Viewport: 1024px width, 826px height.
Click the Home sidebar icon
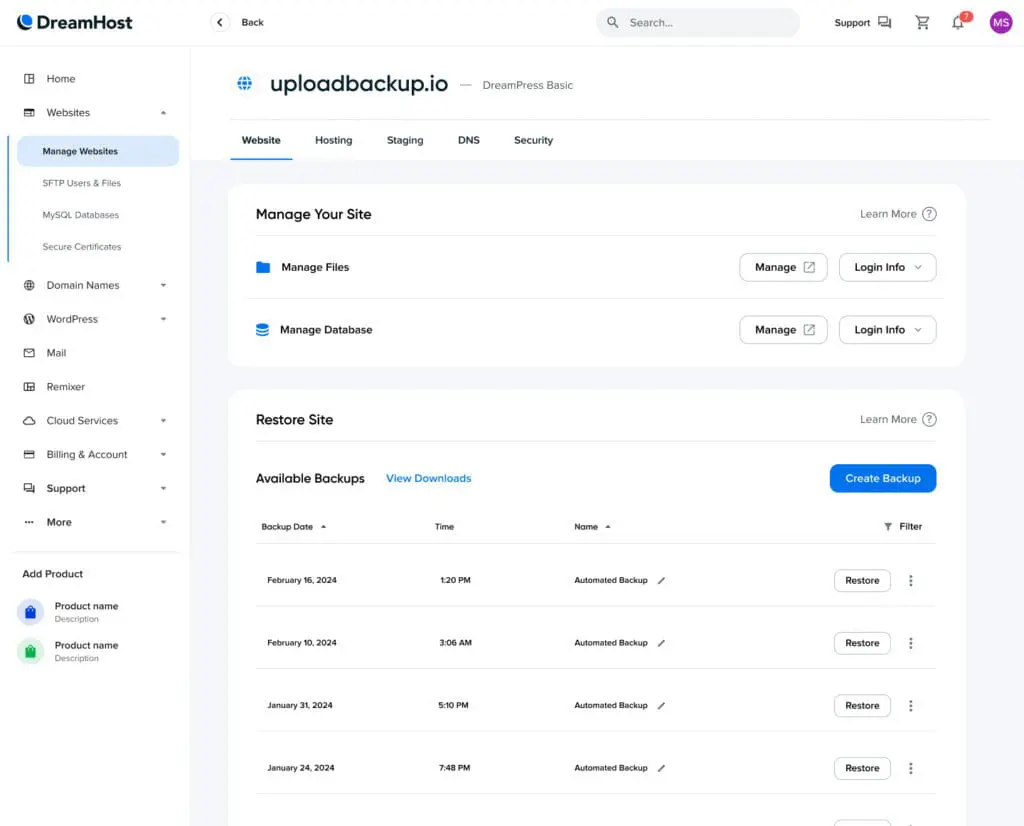point(29,79)
